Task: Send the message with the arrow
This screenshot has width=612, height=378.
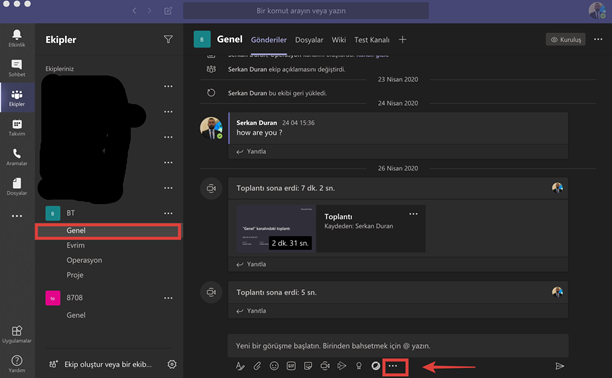Action: [x=560, y=366]
